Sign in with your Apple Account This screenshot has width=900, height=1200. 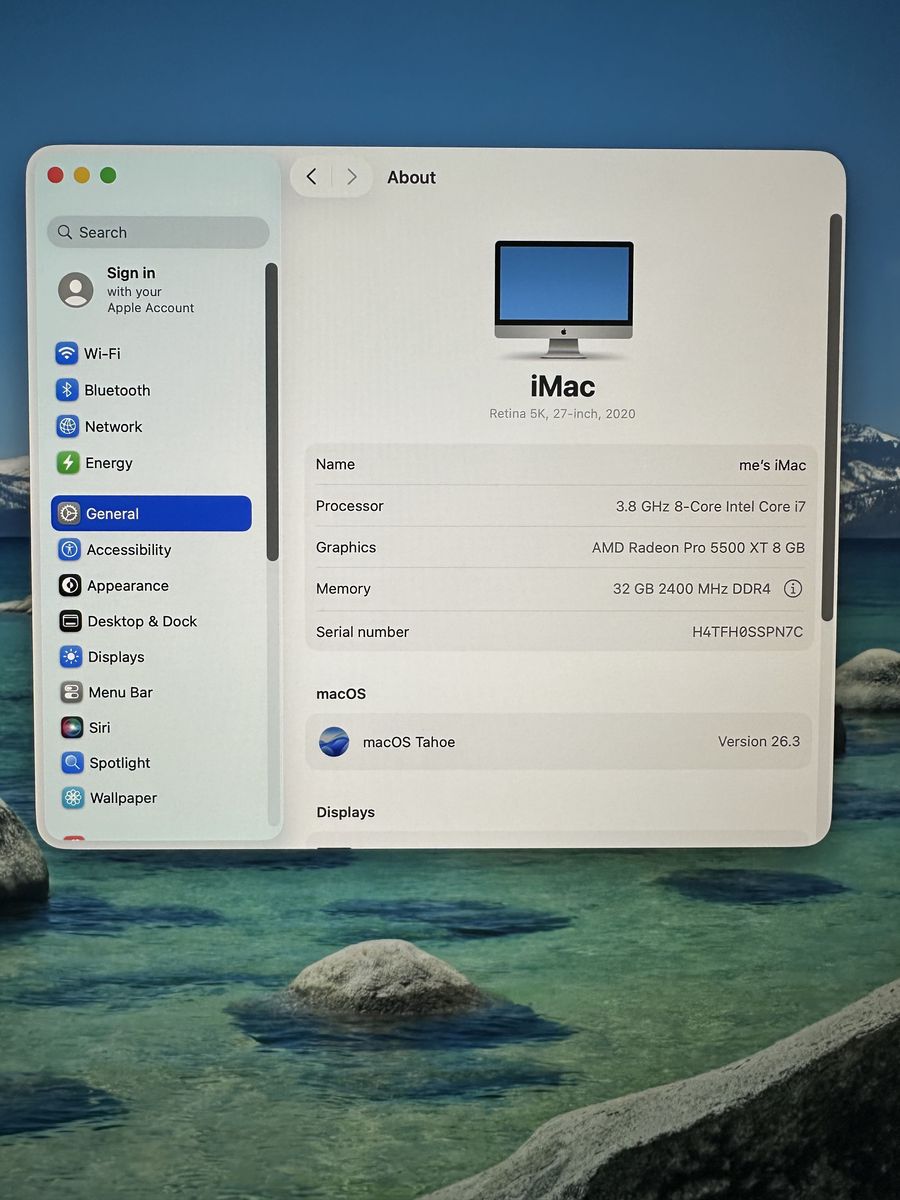click(x=130, y=290)
